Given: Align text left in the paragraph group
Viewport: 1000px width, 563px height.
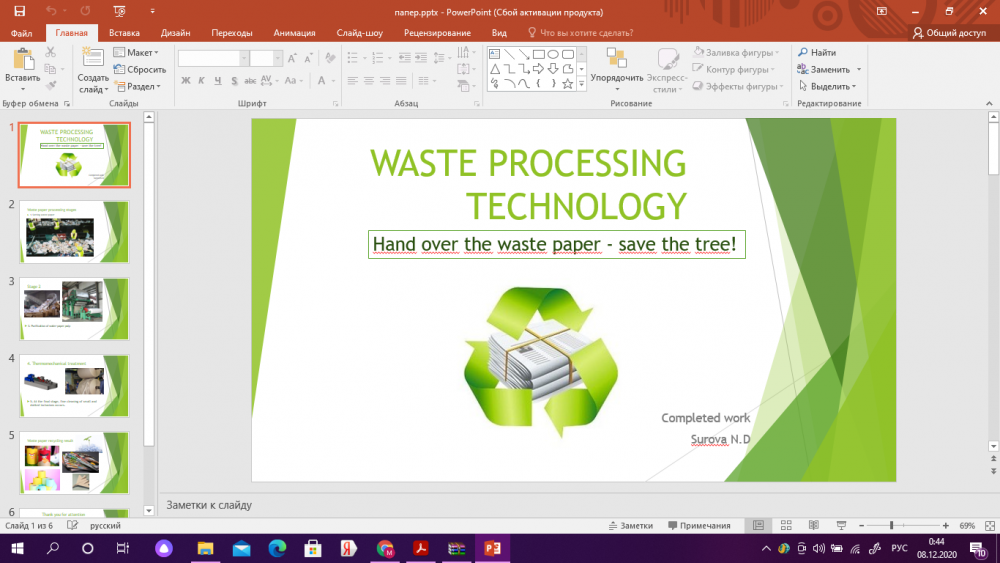Looking at the screenshot, I should (353, 80).
